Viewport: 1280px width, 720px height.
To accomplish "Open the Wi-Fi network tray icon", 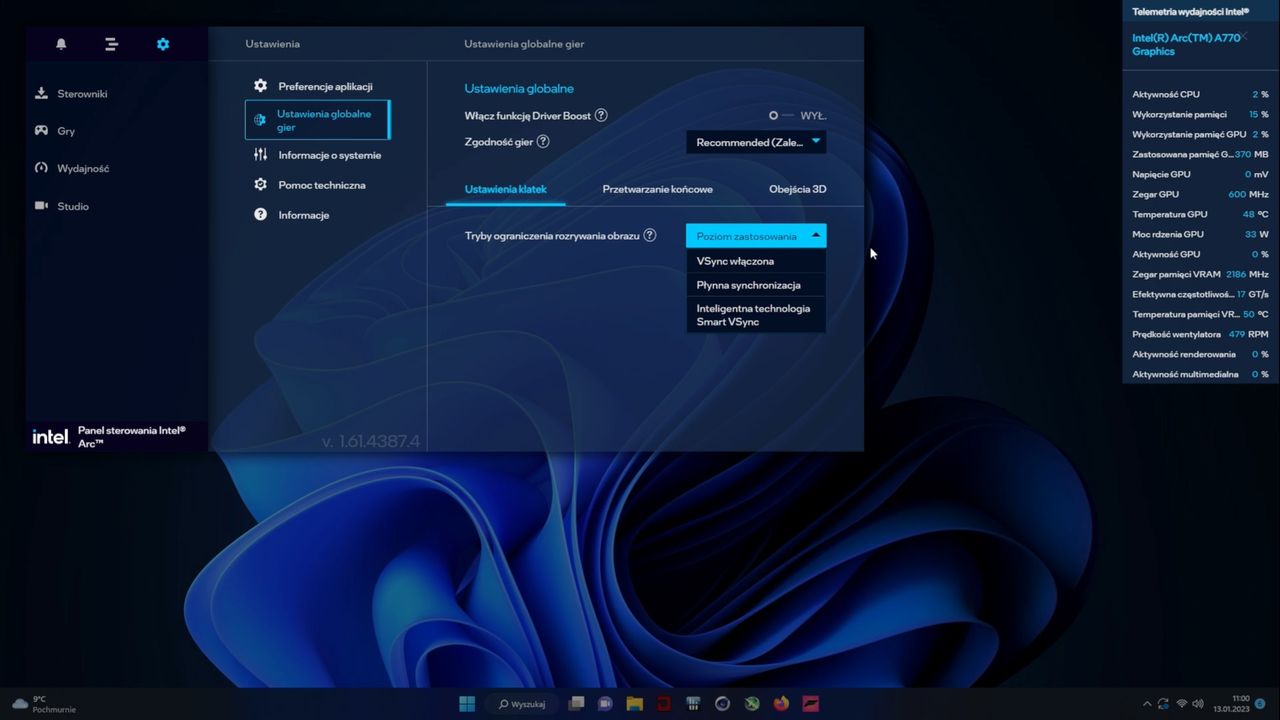I will tap(1182, 704).
